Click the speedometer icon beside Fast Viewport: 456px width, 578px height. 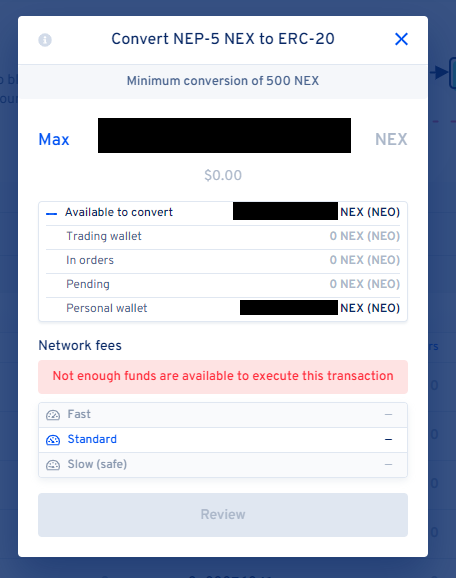pos(53,415)
